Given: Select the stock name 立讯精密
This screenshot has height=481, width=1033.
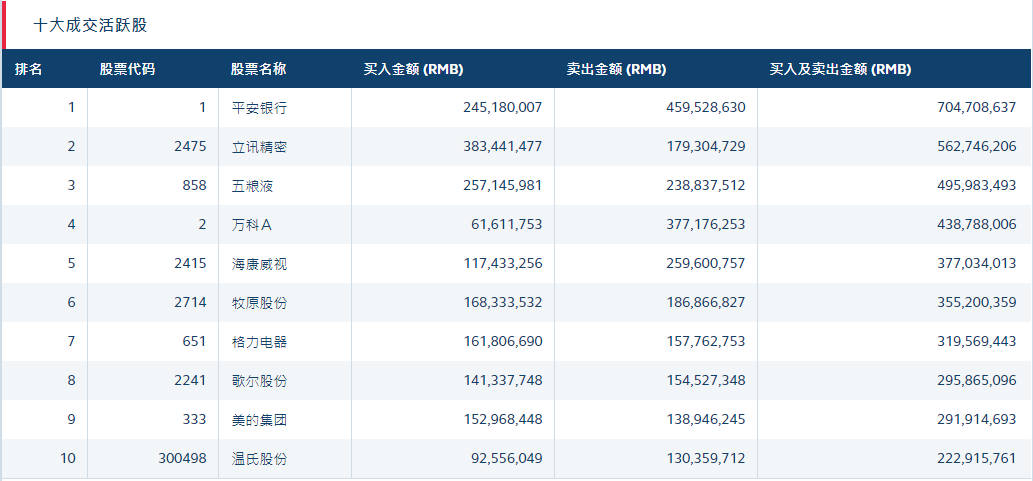Looking at the screenshot, I should tap(259, 147).
